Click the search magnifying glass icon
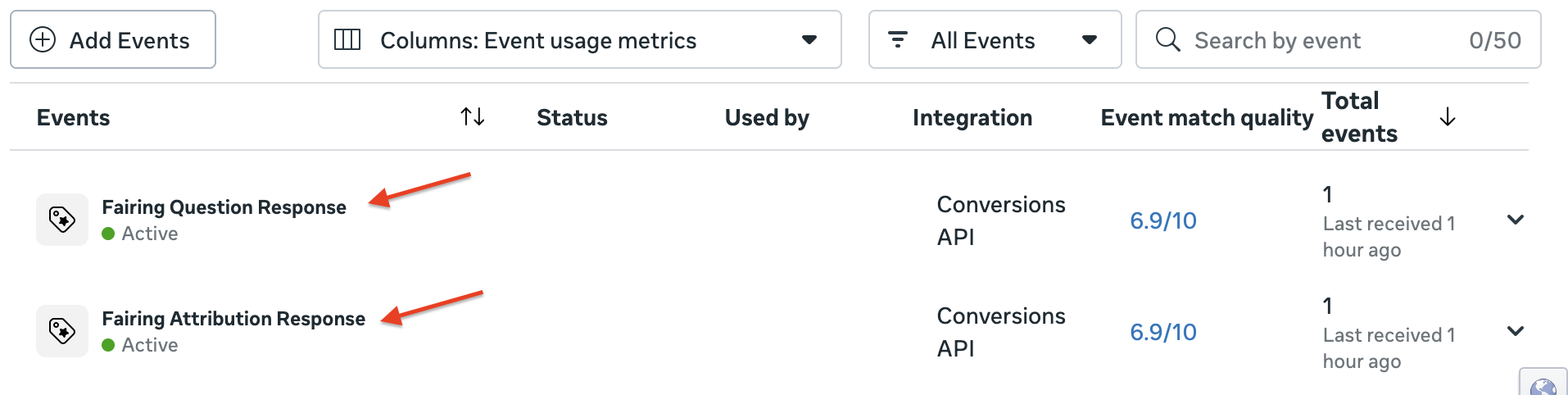 point(1167,39)
